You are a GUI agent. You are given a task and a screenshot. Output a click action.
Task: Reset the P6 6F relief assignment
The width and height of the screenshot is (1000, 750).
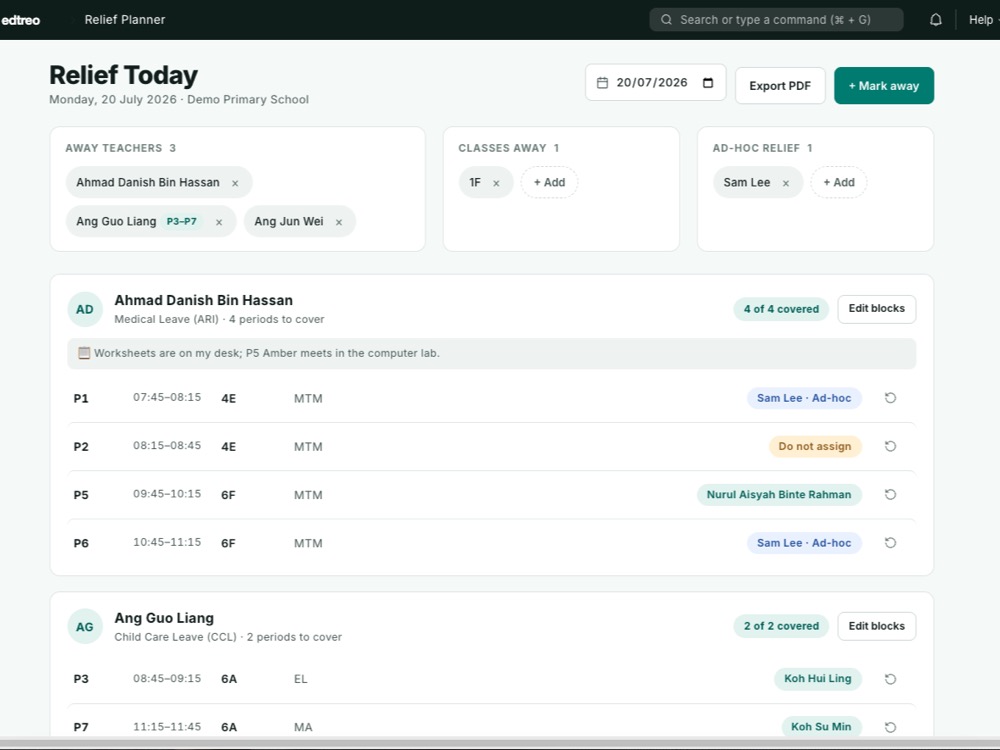coord(890,543)
